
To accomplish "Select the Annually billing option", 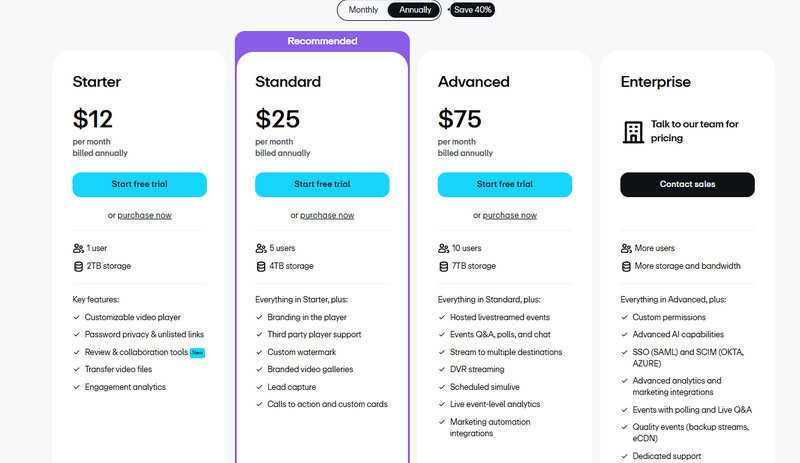I will (415, 10).
